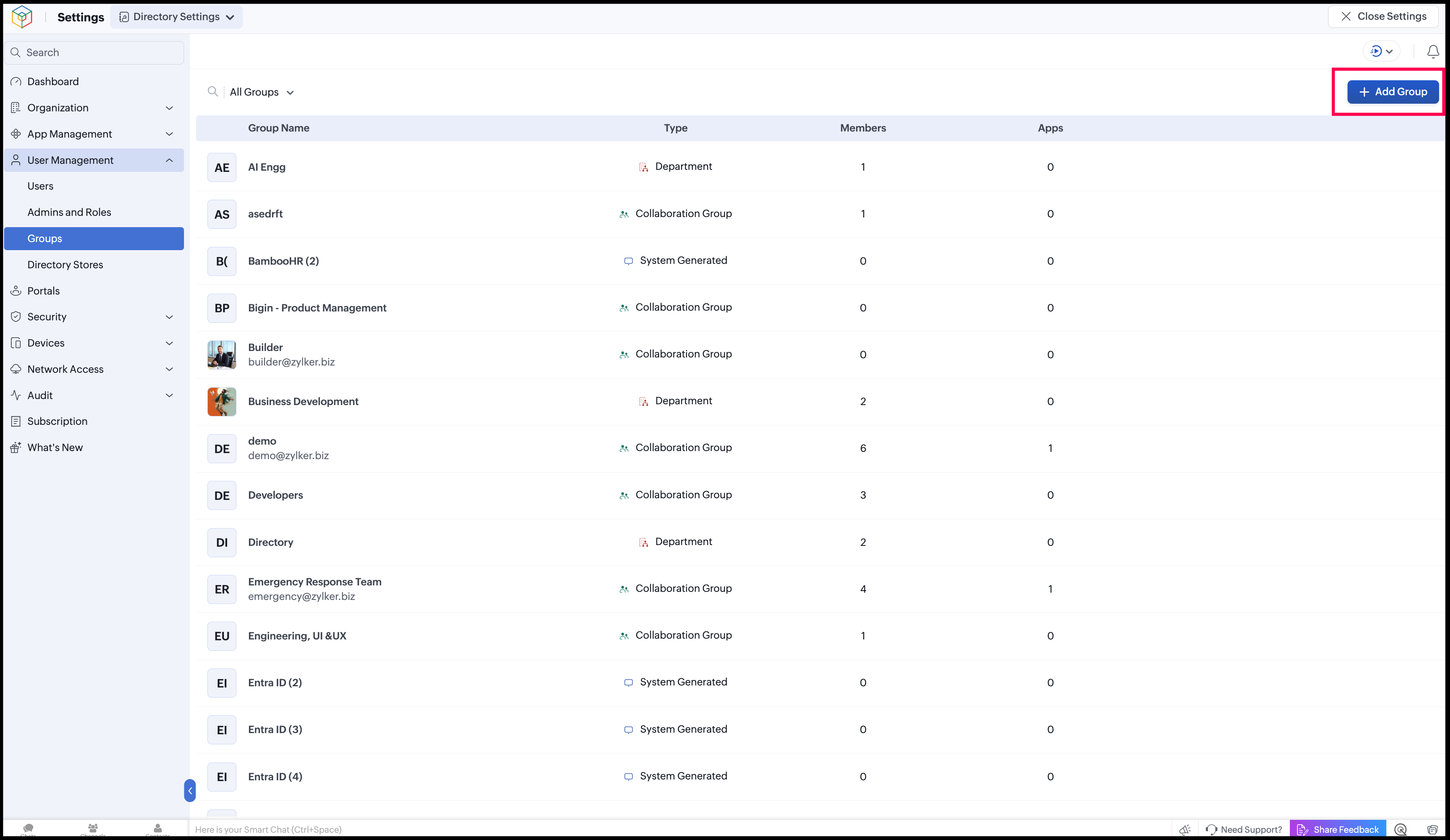The height and width of the screenshot is (840, 1450).
Task: Open Bigin - Product Management group
Action: pos(317,308)
